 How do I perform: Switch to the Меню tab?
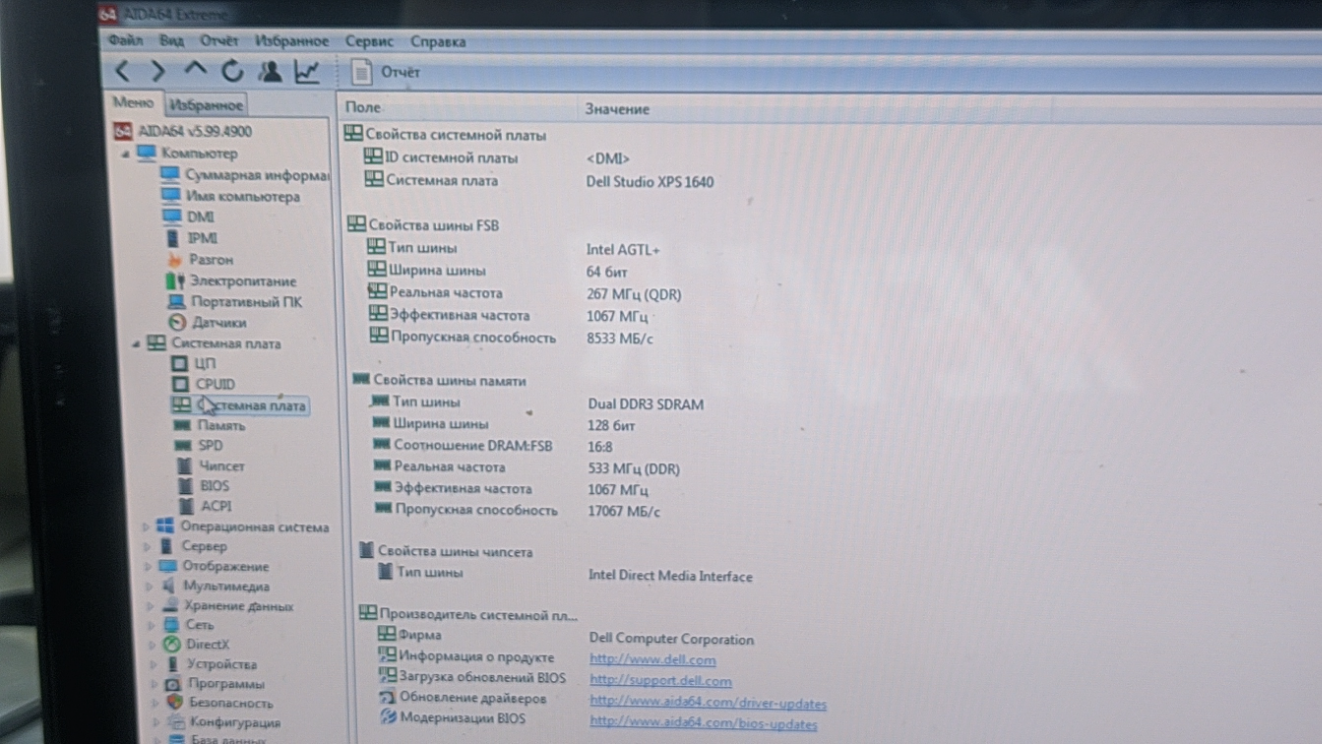[x=133, y=103]
